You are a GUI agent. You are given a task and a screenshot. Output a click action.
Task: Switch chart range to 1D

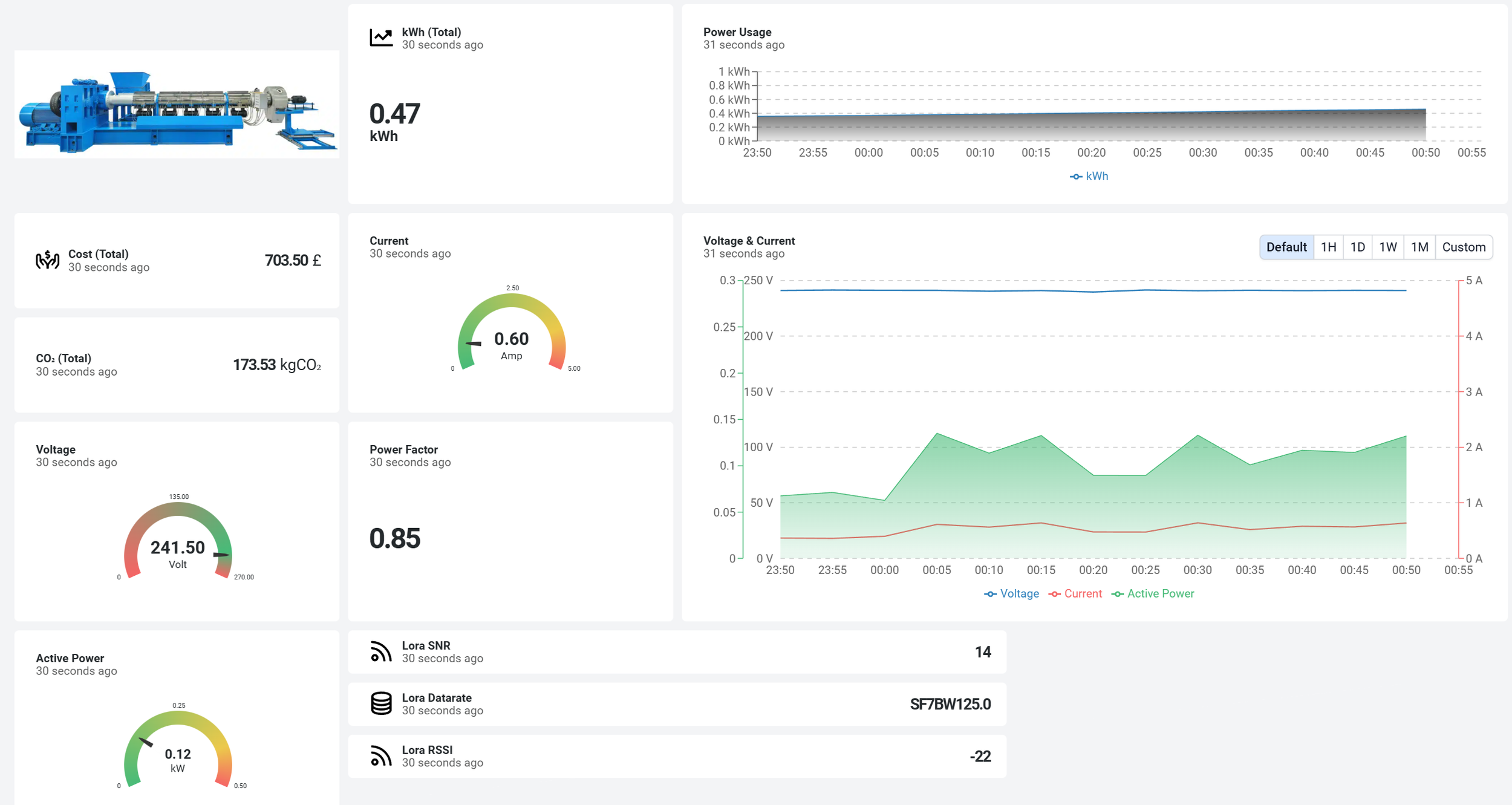[1357, 247]
